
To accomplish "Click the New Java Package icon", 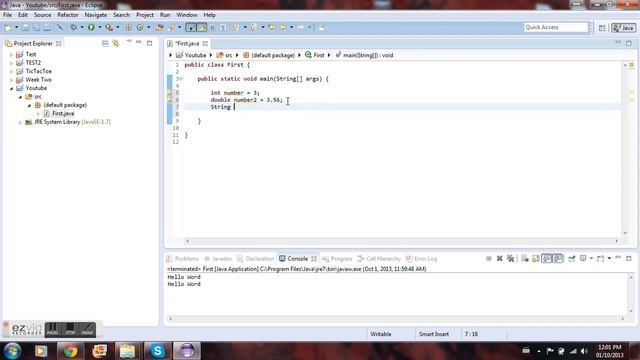I will point(129,27).
